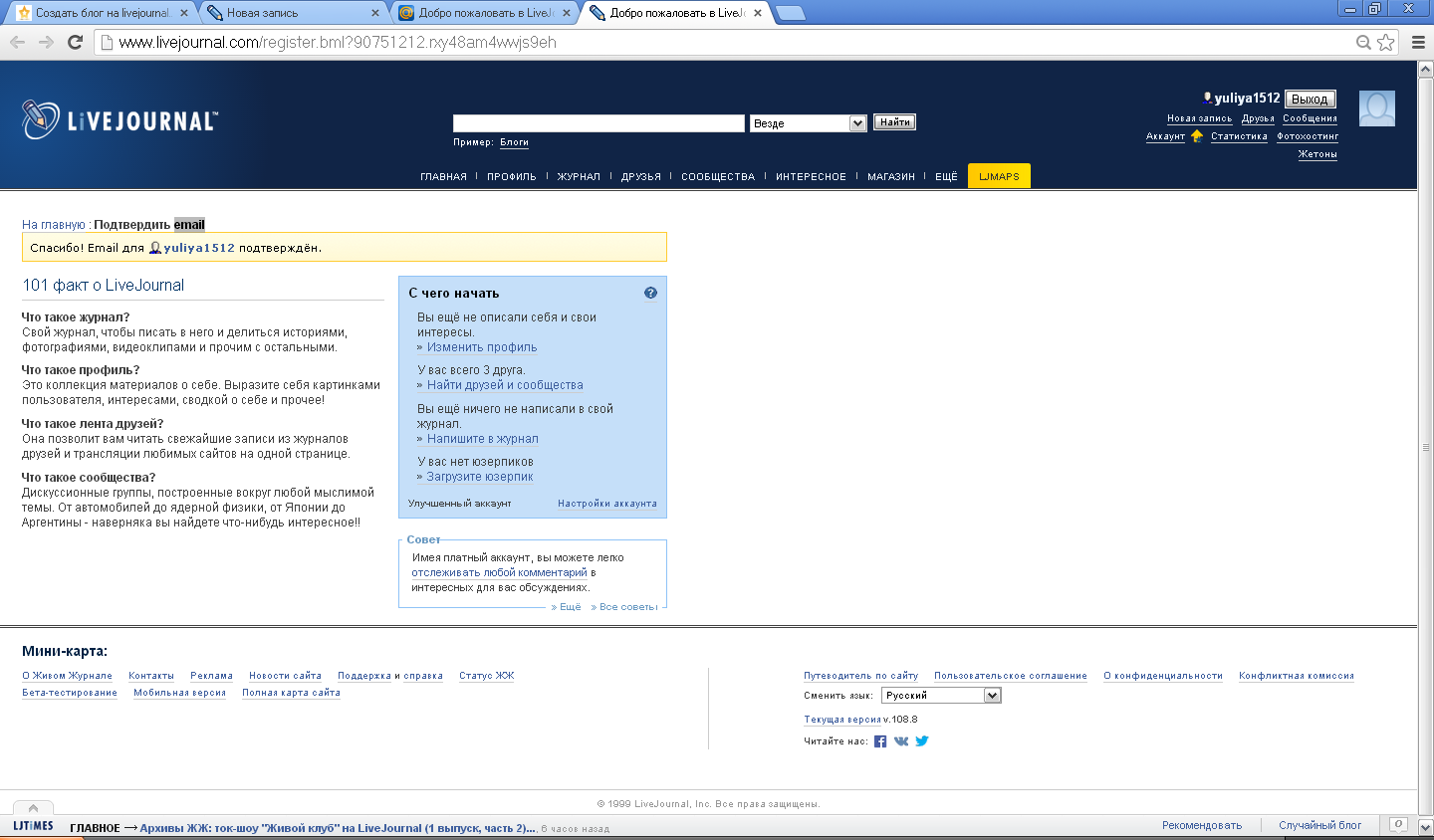This screenshot has height=840, width=1434.
Task: Click the yuliya1512 username in the confirmation message
Action: pyautogui.click(x=199, y=248)
